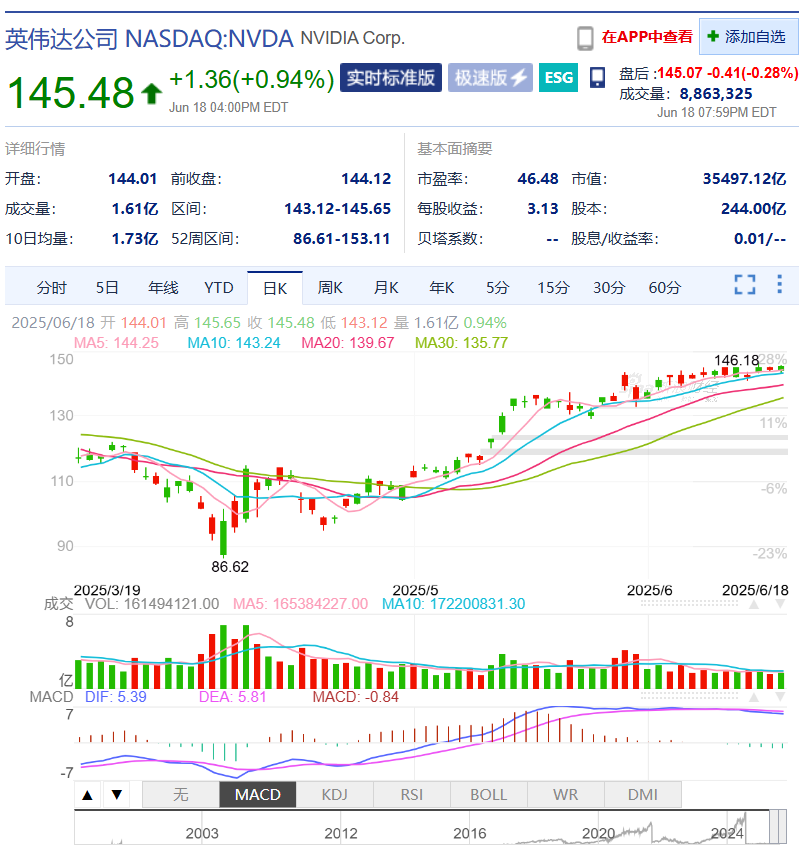
Task: Click the 市盈率 value 46.48
Action: 538,179
